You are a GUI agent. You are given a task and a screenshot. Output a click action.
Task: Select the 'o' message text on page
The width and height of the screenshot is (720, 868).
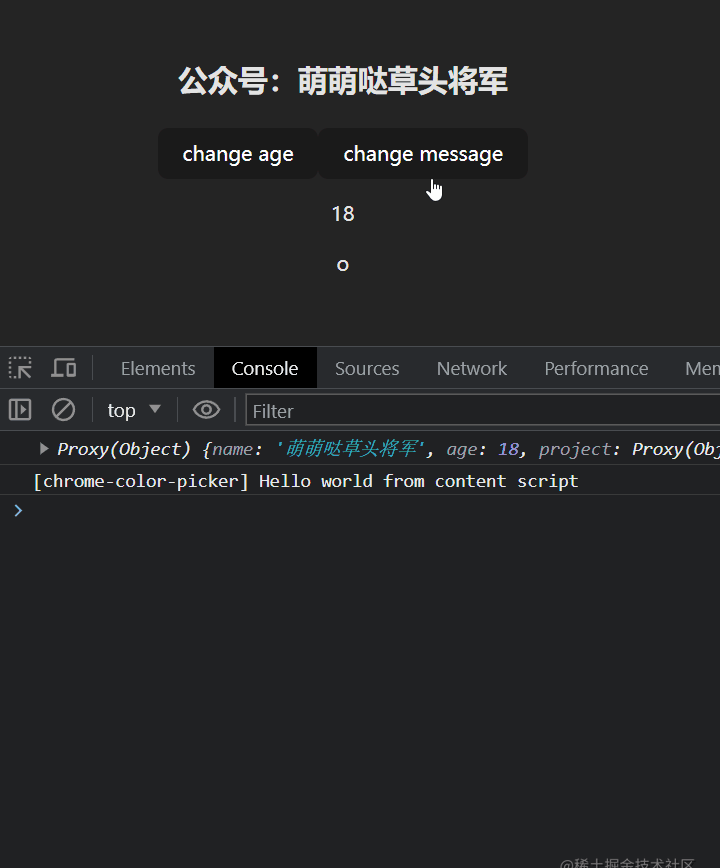tap(343, 265)
